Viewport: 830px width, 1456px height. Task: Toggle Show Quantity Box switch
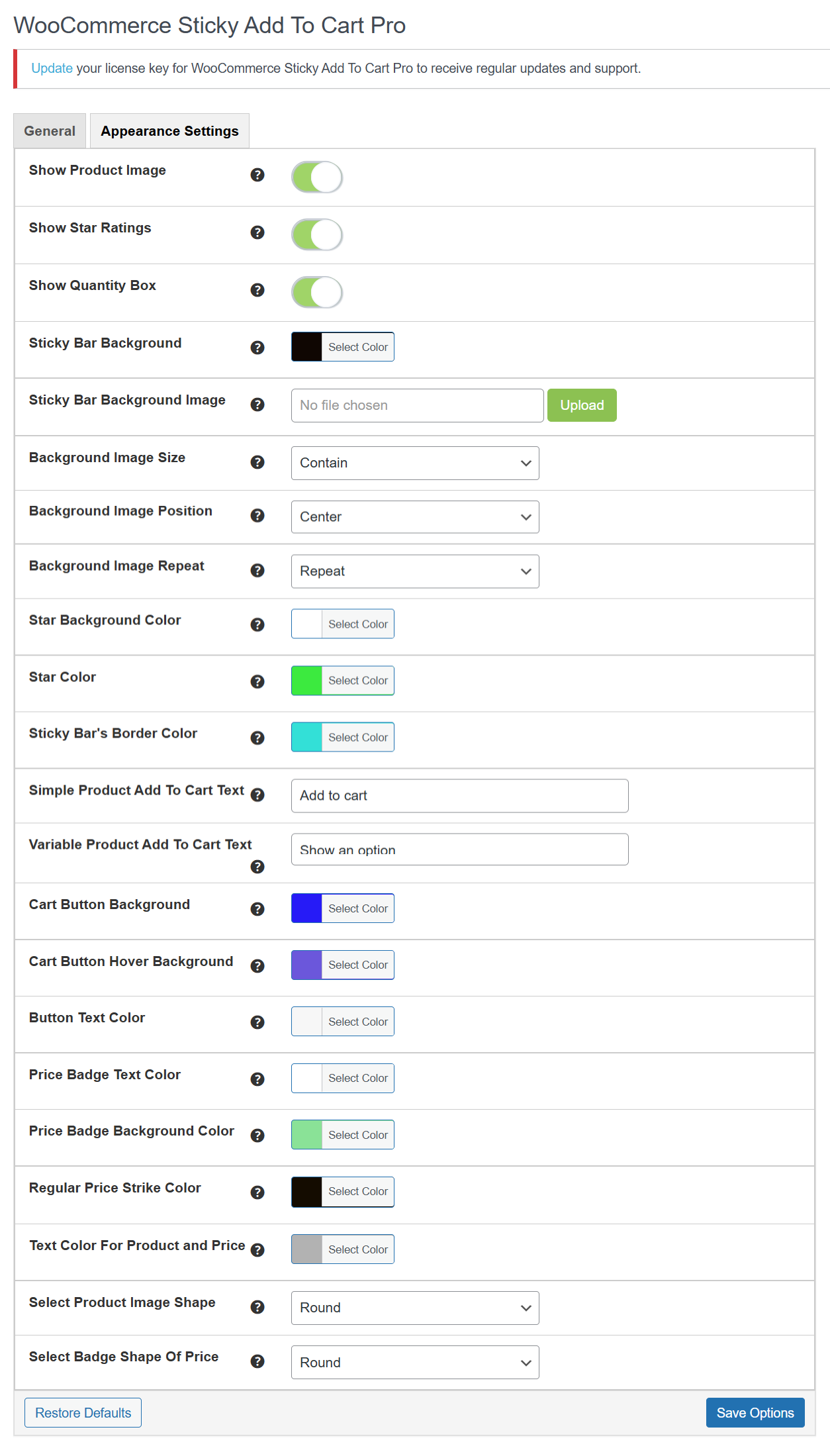[317, 292]
